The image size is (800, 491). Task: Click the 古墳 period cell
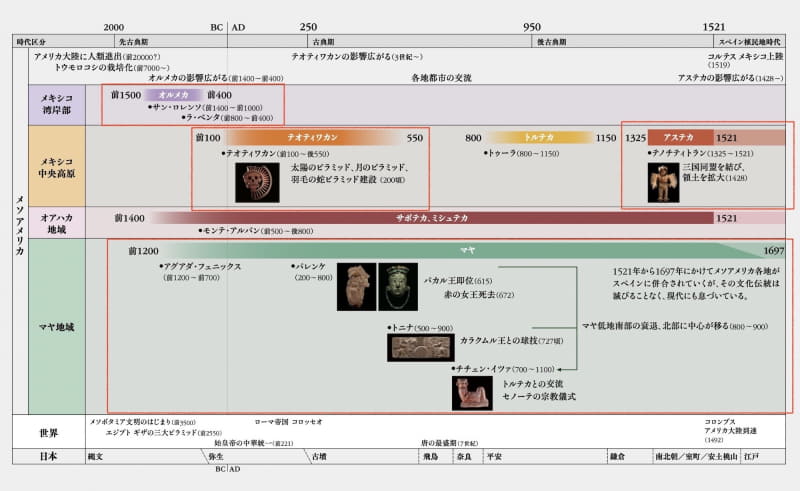(319, 456)
